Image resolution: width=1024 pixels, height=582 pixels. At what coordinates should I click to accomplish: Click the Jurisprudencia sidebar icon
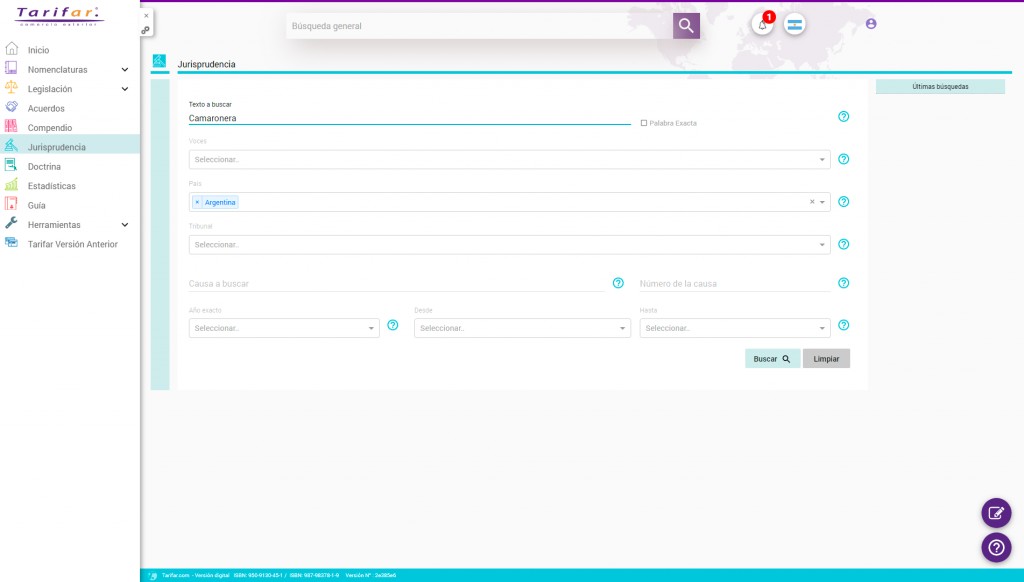pyautogui.click(x=11, y=146)
